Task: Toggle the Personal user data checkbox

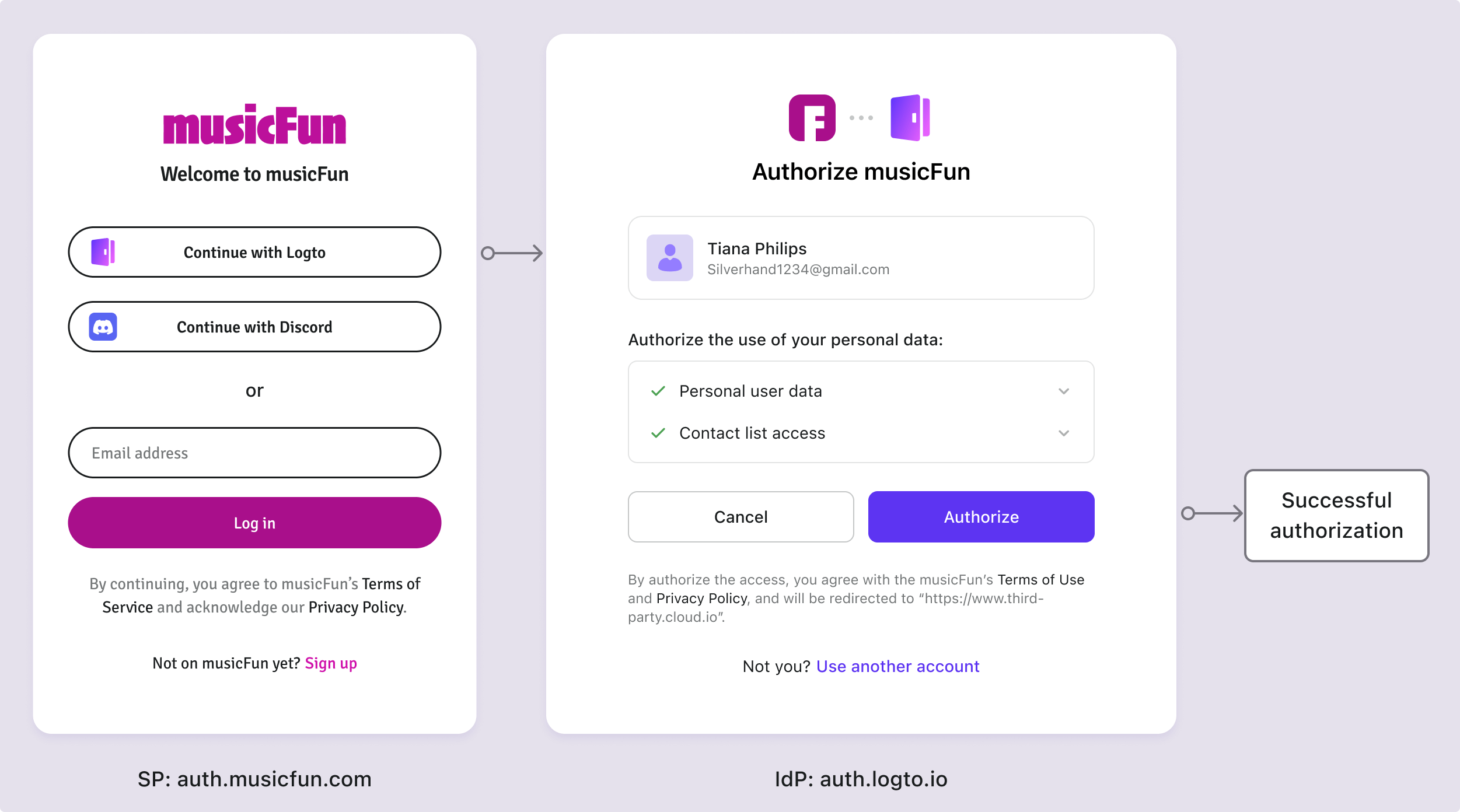Action: pyautogui.click(x=660, y=391)
